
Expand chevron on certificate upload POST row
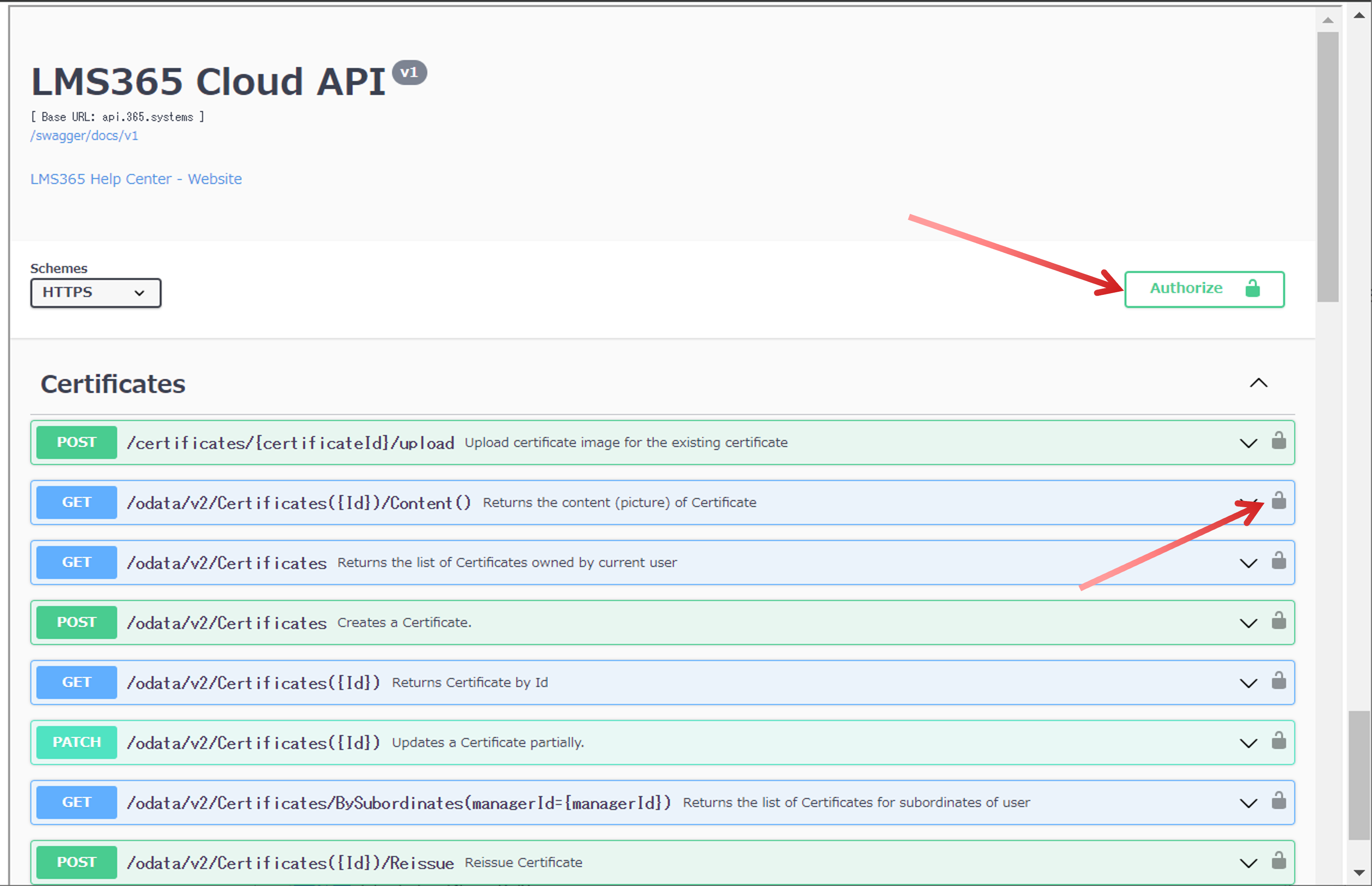1248,444
